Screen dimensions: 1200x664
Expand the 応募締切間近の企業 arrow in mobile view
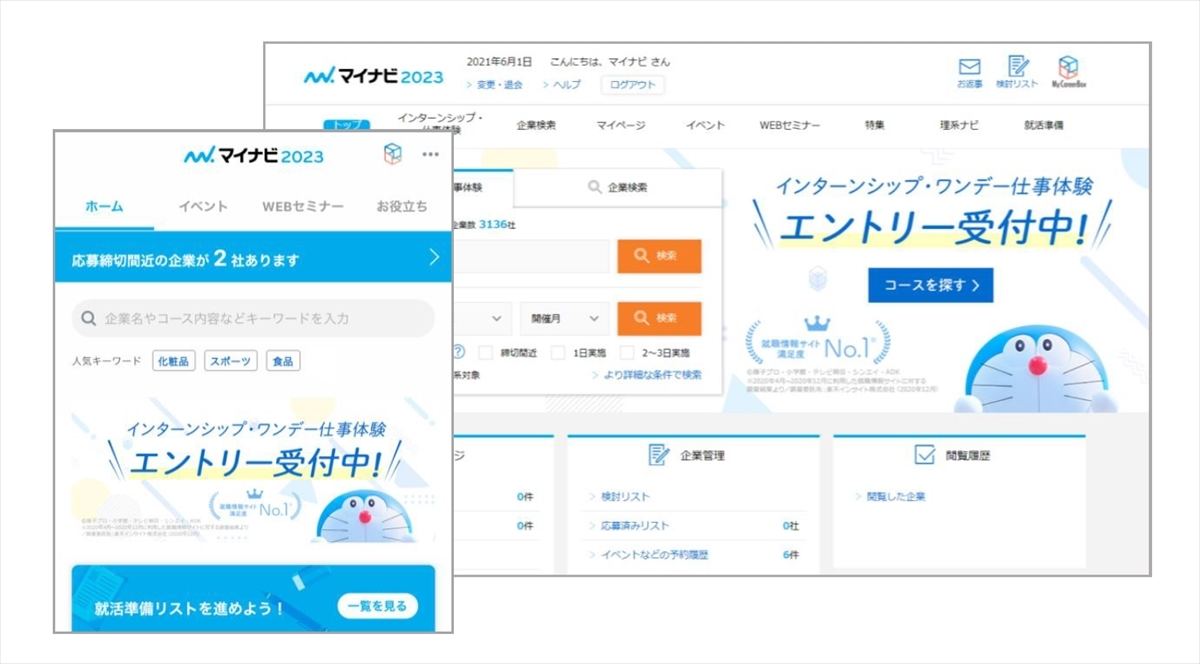click(434, 258)
